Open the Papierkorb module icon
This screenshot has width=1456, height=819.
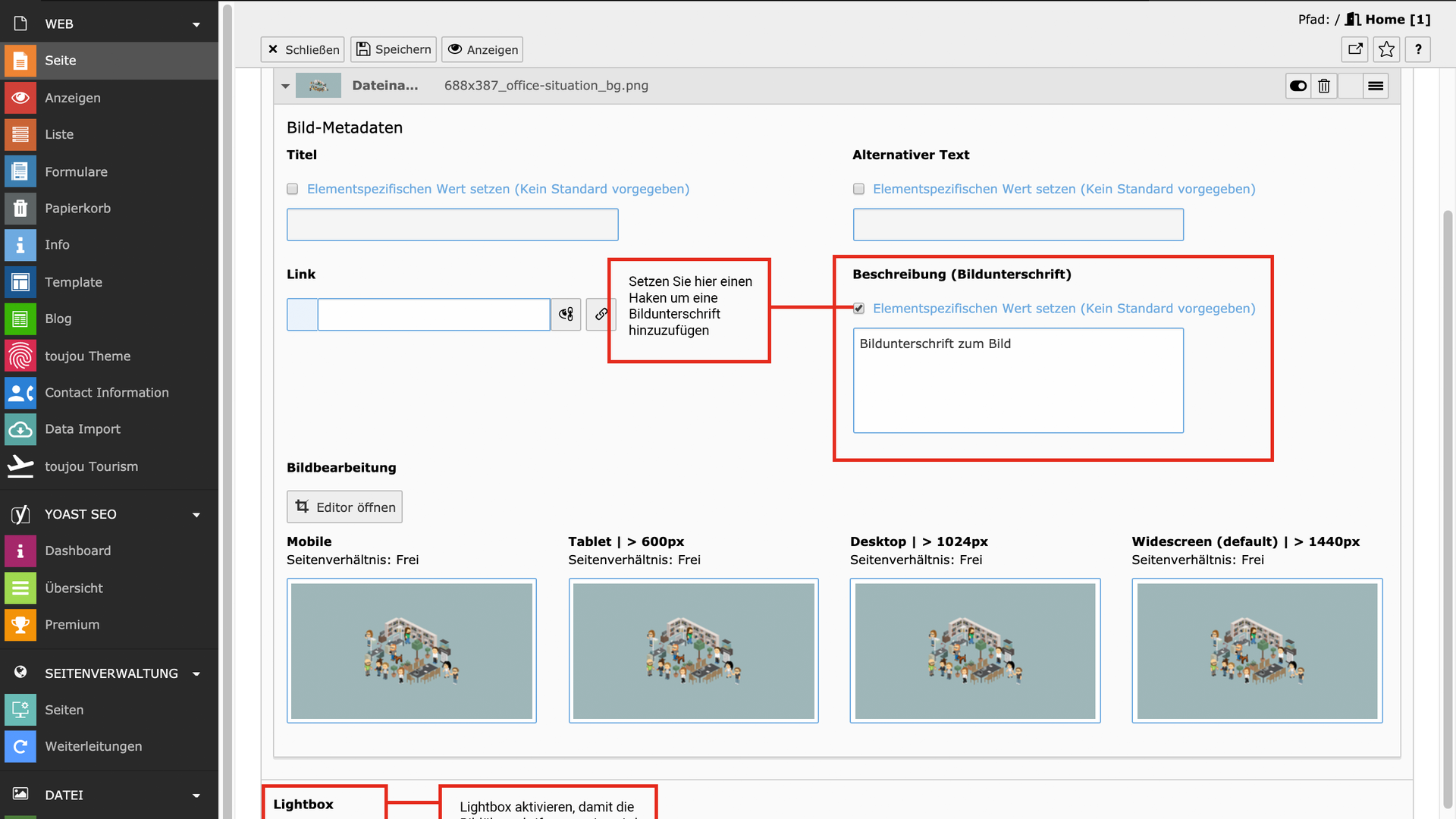20,208
